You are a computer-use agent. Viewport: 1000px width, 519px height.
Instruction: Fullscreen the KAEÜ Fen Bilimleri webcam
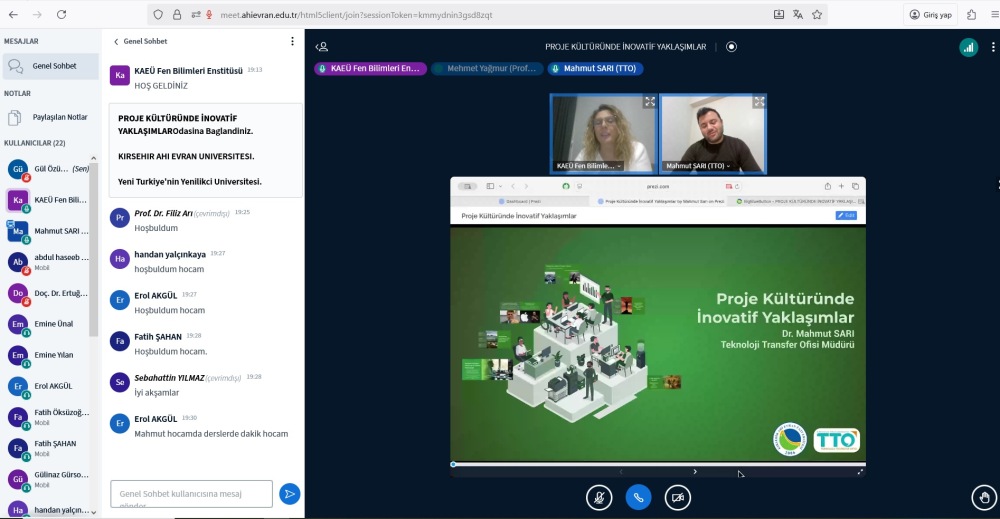(x=649, y=102)
